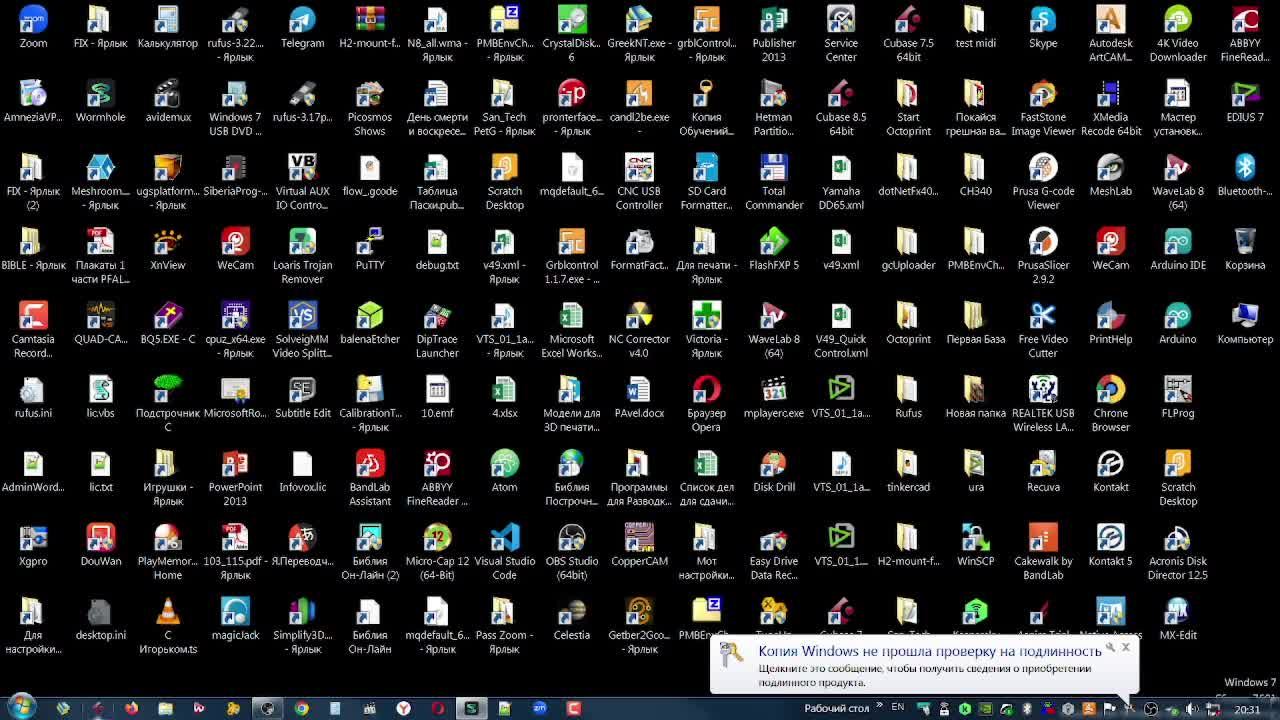
Task: Open Google Chrome in taskbar
Action: pyautogui.click(x=301, y=708)
